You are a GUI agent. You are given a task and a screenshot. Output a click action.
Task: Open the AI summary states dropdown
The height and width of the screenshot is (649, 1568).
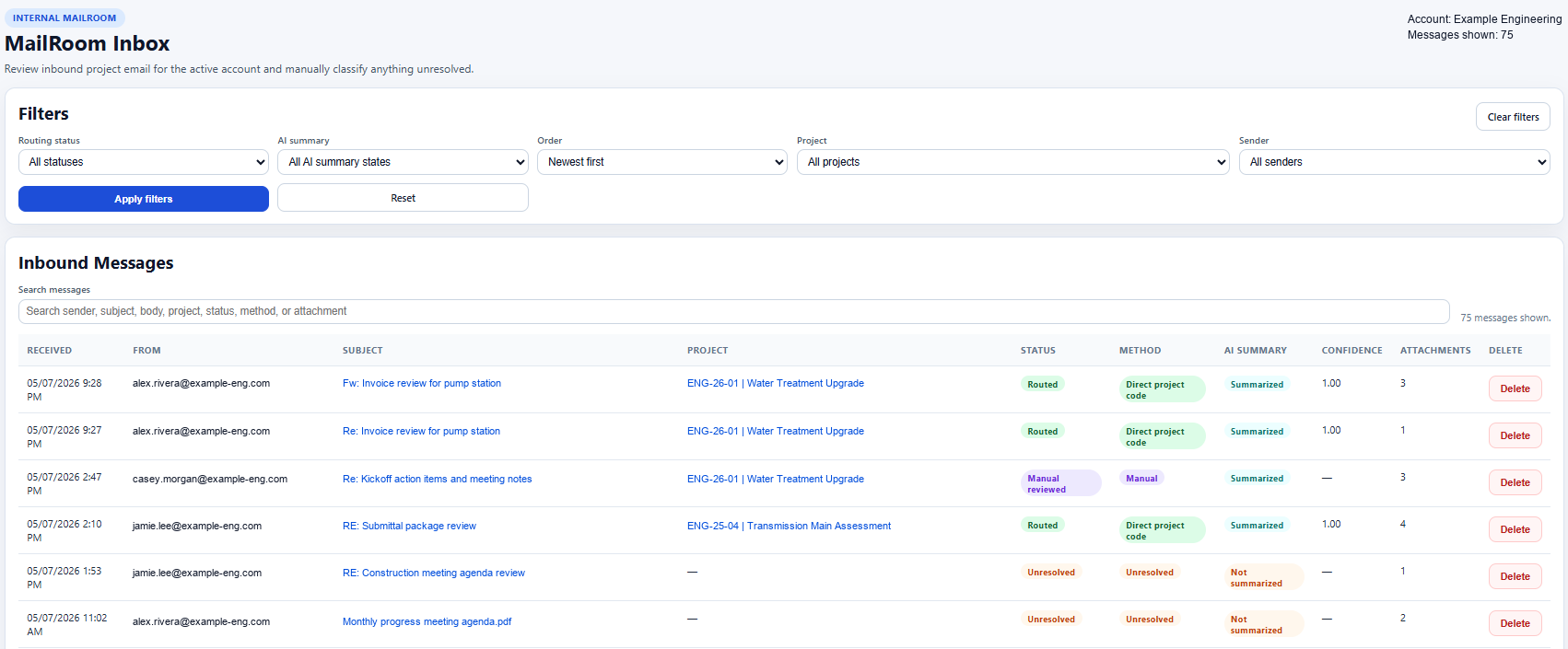403,162
